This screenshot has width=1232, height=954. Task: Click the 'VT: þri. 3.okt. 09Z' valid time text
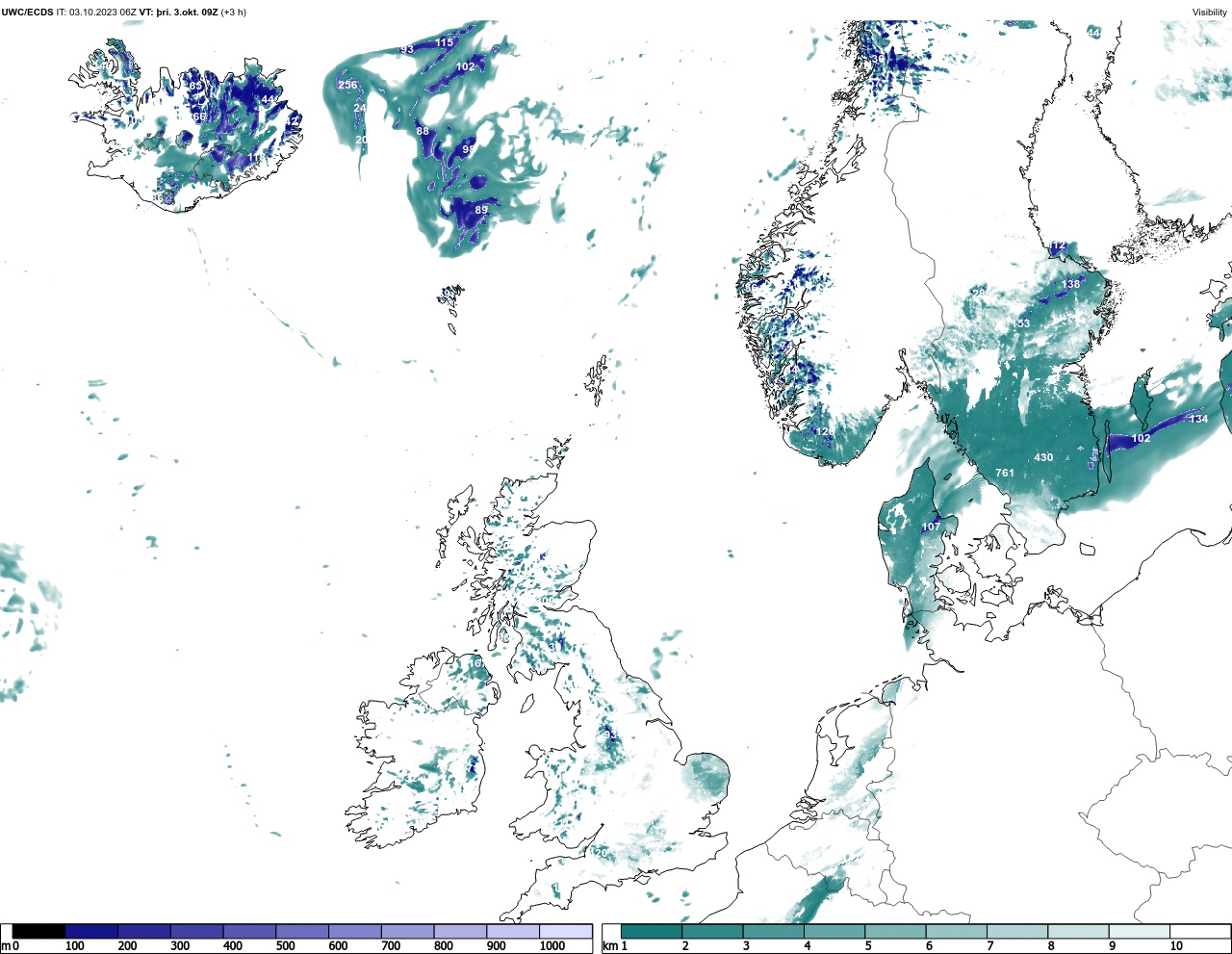tap(178, 13)
